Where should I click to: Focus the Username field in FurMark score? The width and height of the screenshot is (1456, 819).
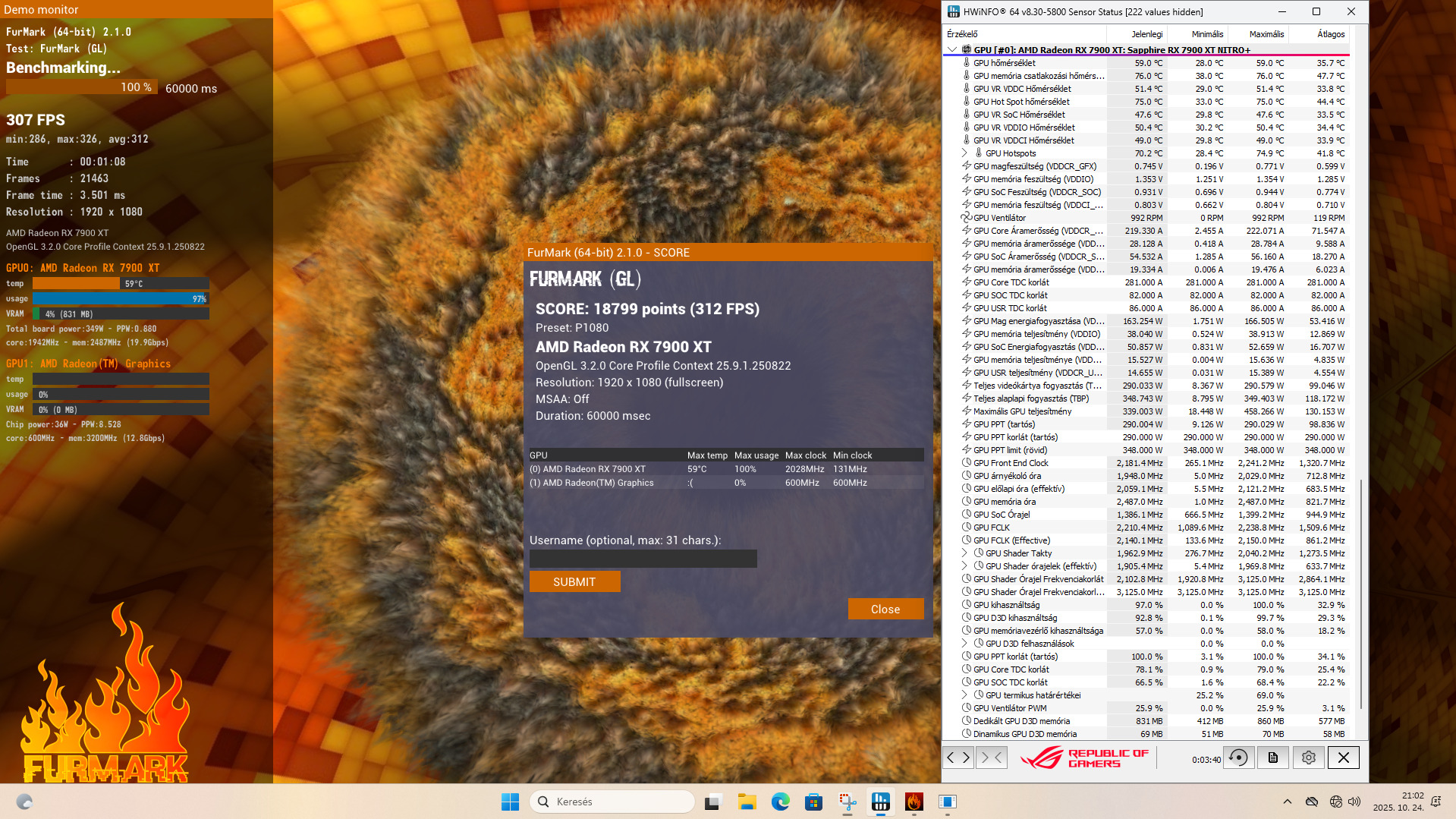coord(643,559)
